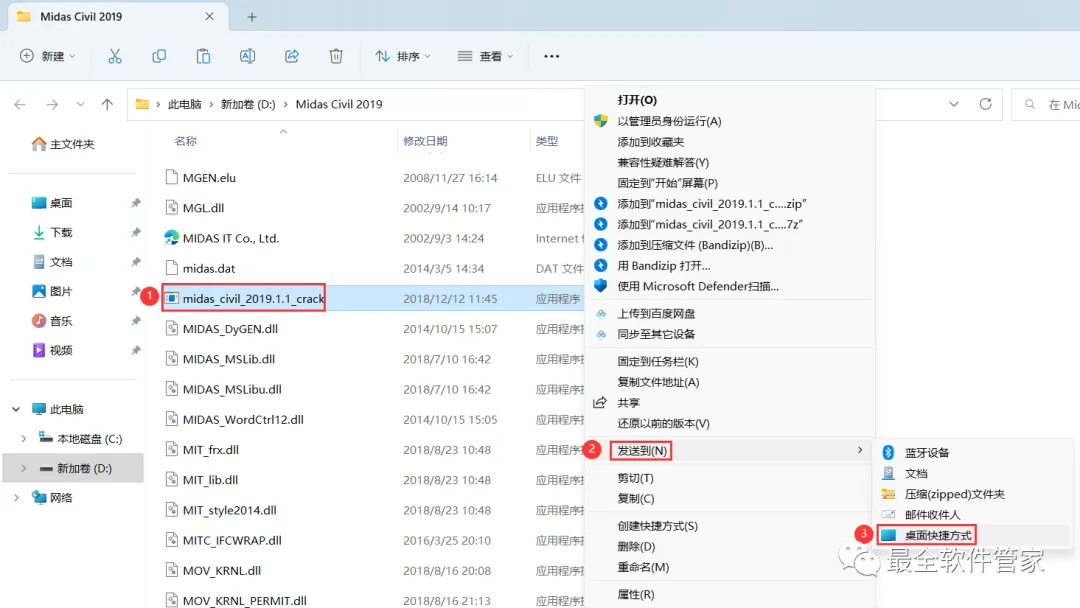Click the Cut scissors icon in toolbar
1080x608 pixels.
115,56
